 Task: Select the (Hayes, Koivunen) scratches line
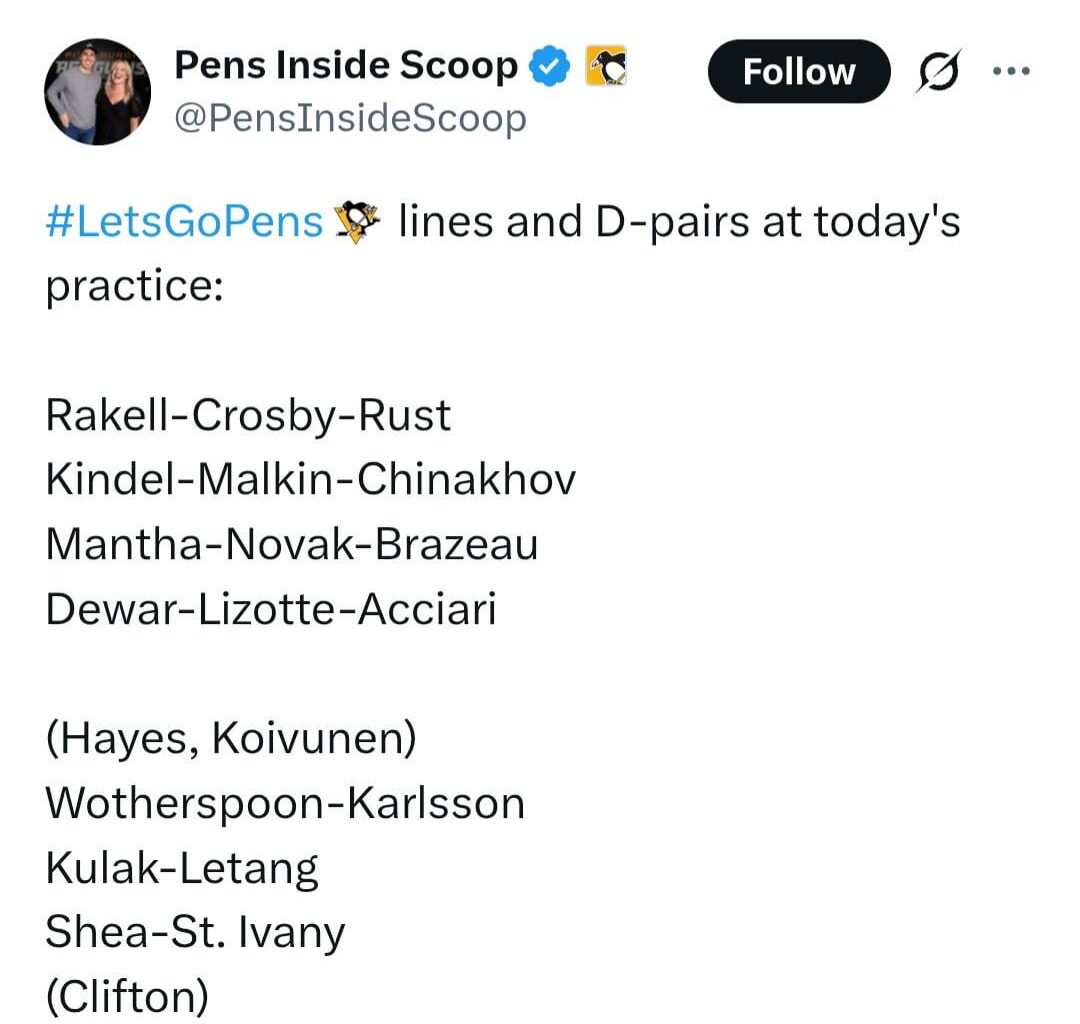pos(232,737)
